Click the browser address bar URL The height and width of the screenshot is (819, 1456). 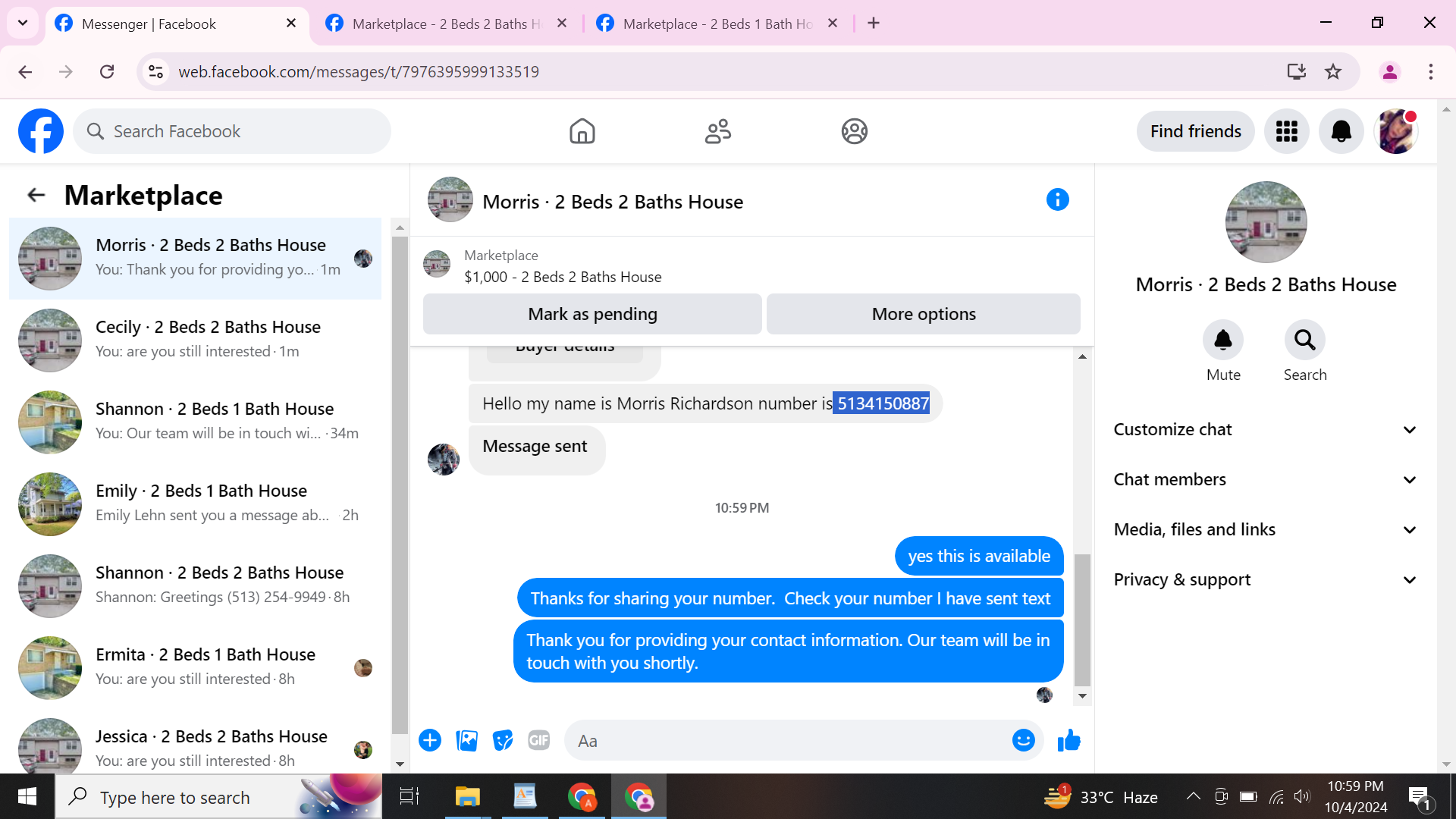click(x=359, y=72)
